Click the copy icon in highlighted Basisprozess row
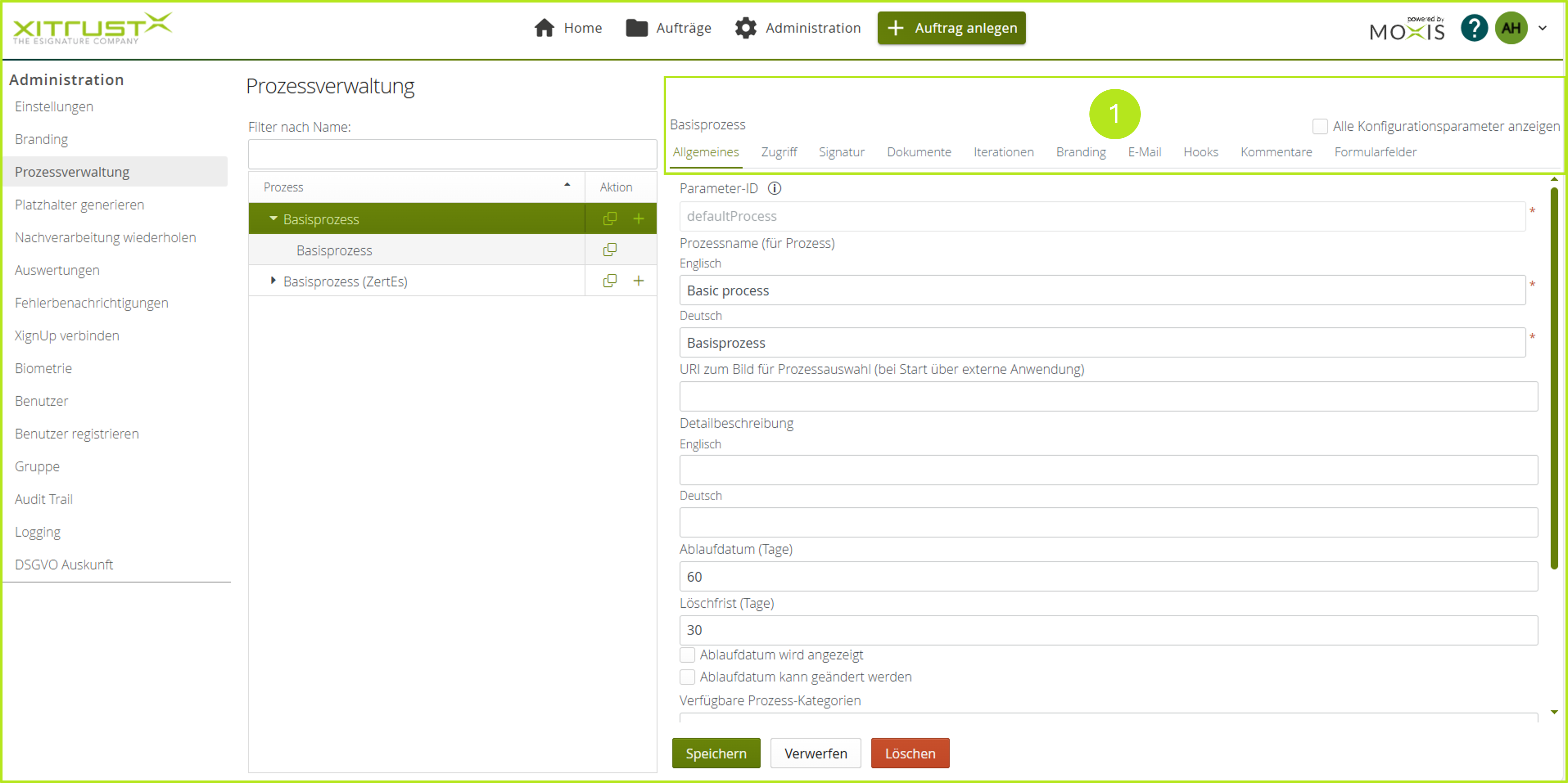 click(609, 219)
